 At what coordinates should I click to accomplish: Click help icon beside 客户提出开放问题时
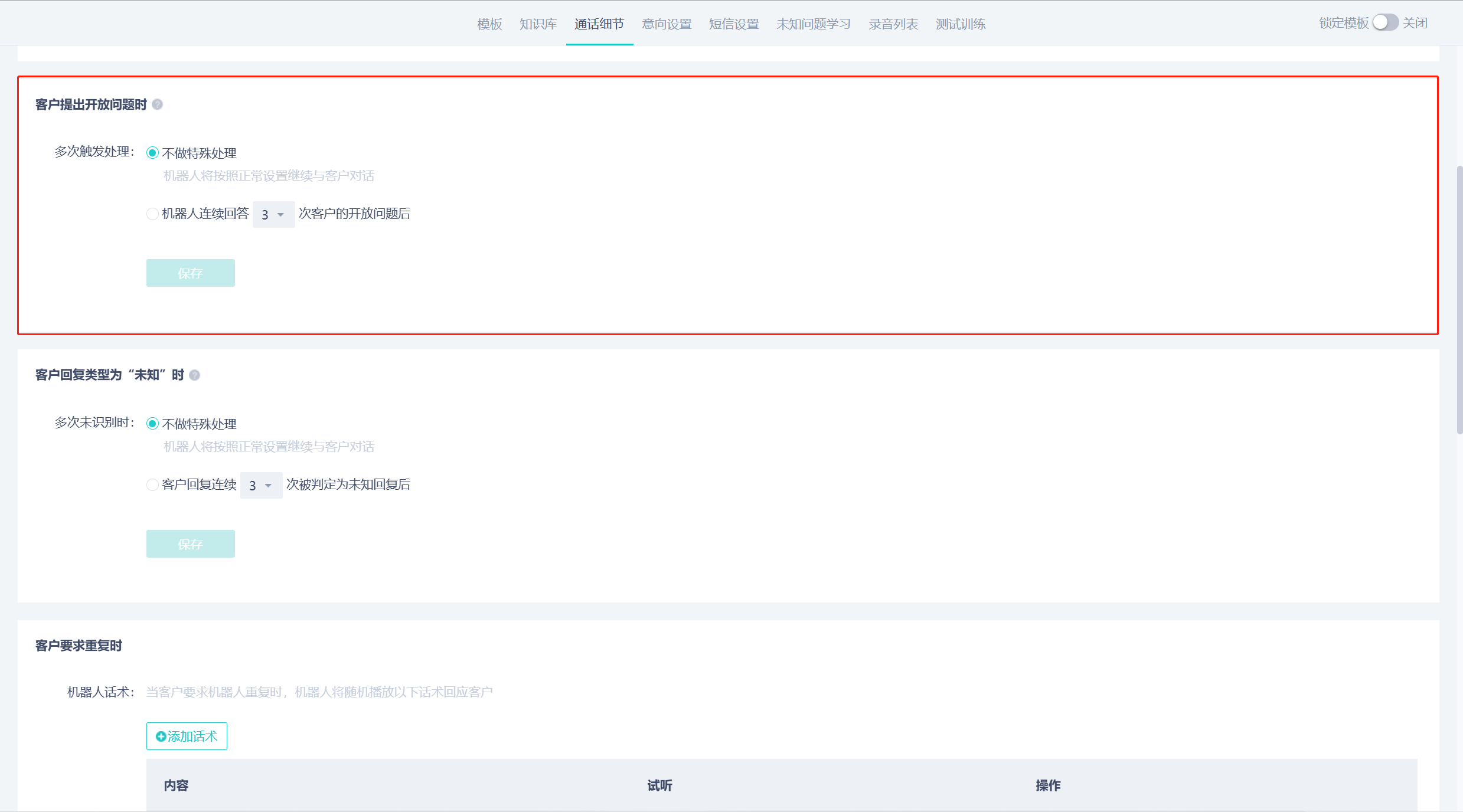click(x=157, y=104)
